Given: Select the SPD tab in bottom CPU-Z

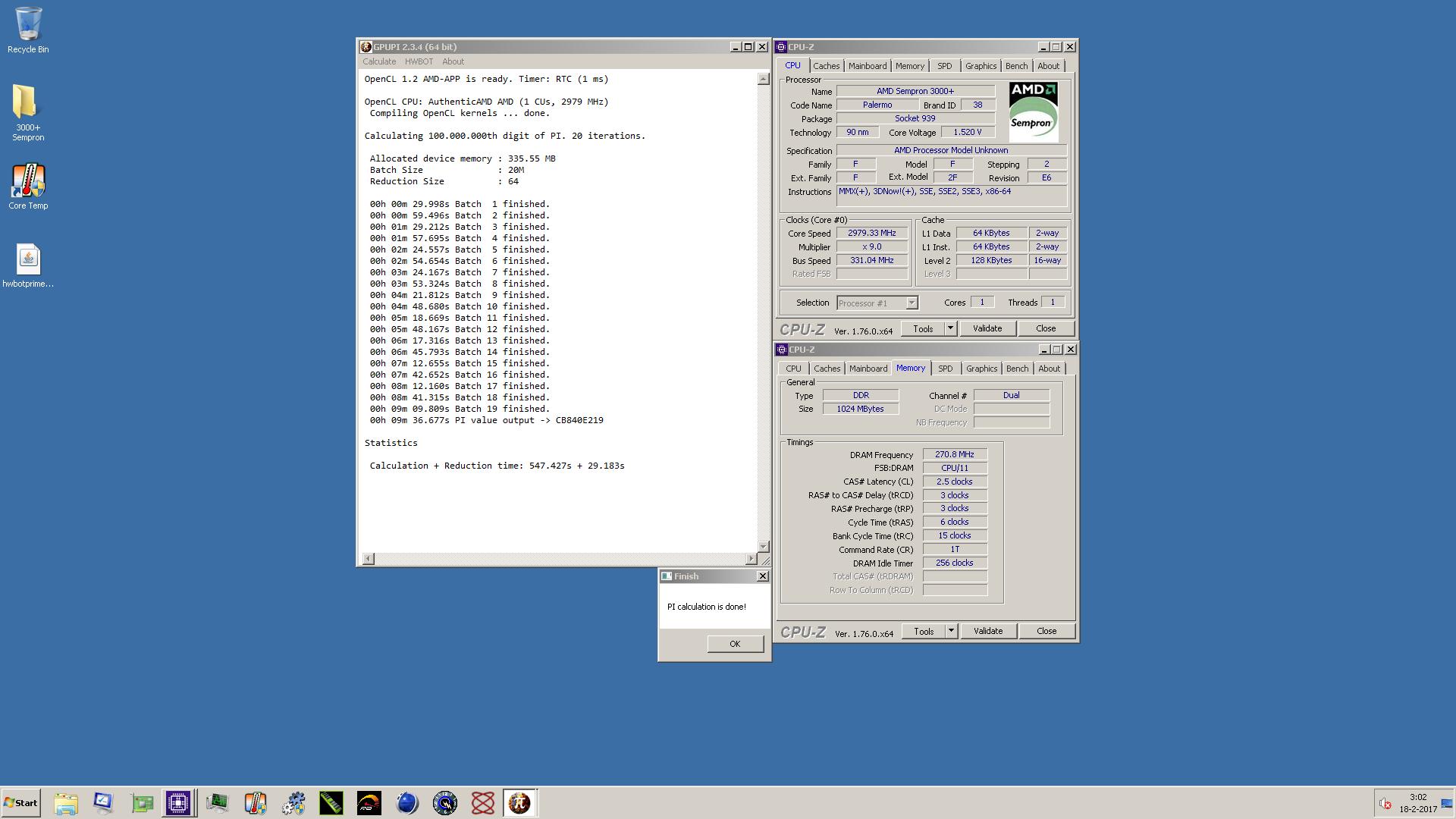Looking at the screenshot, I should click(946, 369).
